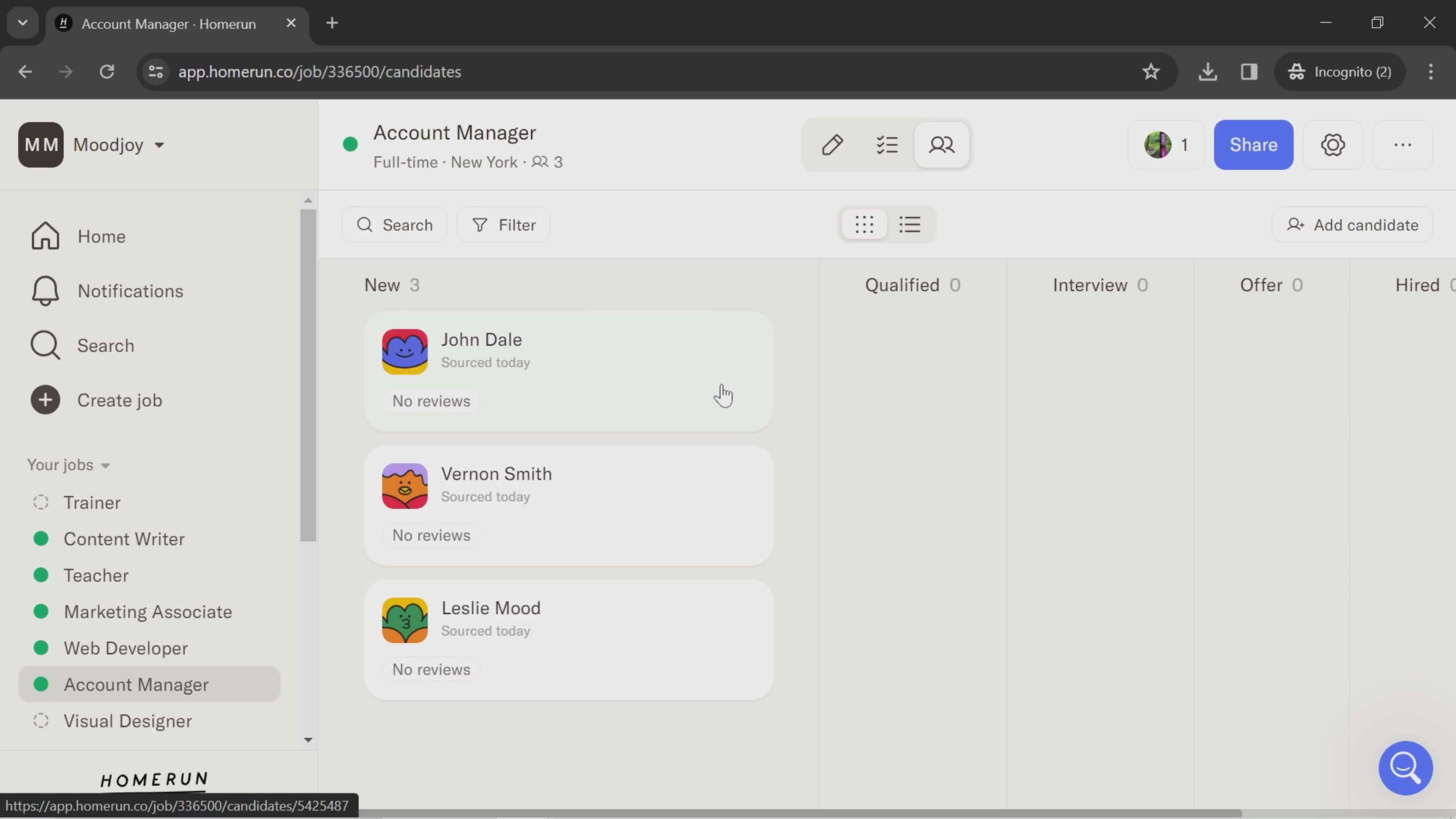Go back in browser history
The height and width of the screenshot is (819, 1456).
pyautogui.click(x=25, y=72)
